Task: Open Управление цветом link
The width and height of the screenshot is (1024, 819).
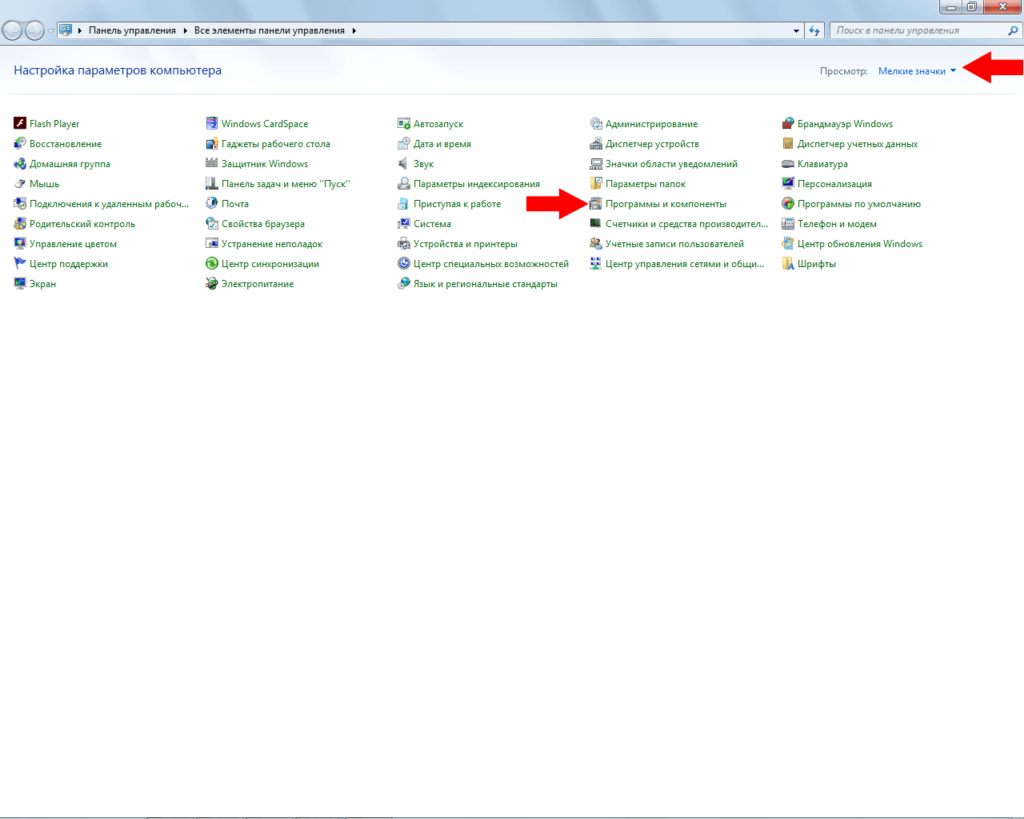Action: click(x=73, y=244)
